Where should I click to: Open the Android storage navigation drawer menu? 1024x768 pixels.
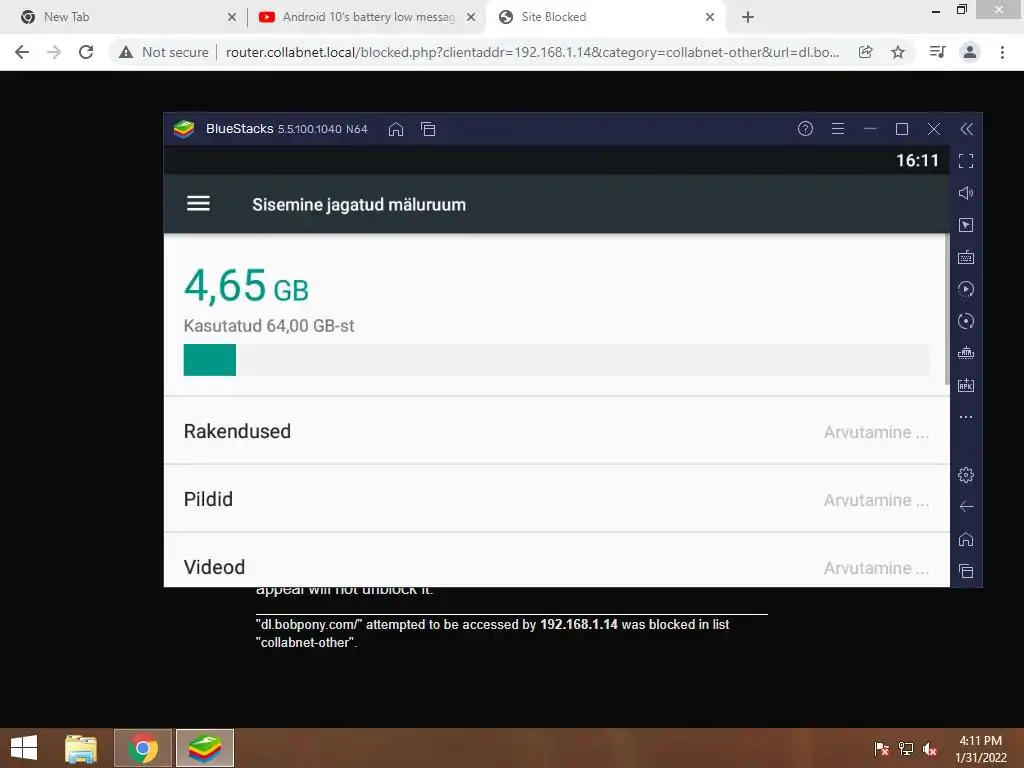pos(199,204)
